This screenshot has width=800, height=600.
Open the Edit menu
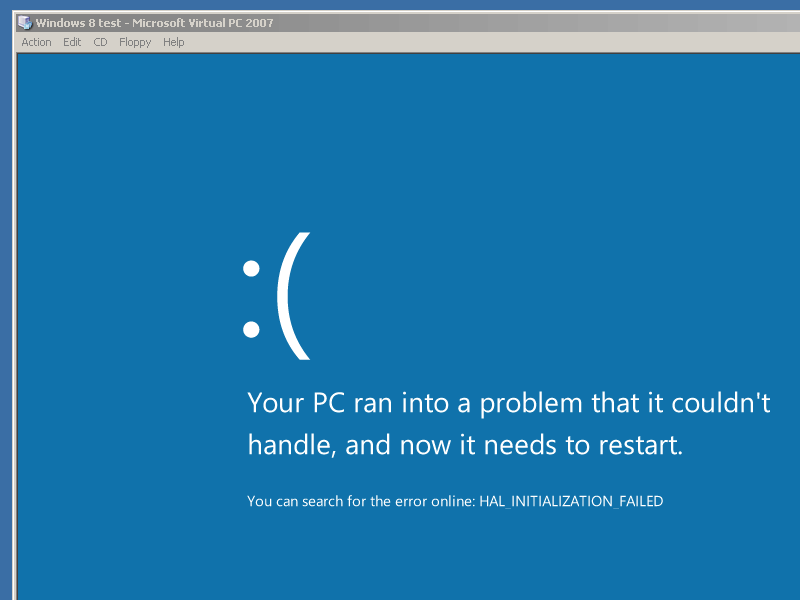72,42
